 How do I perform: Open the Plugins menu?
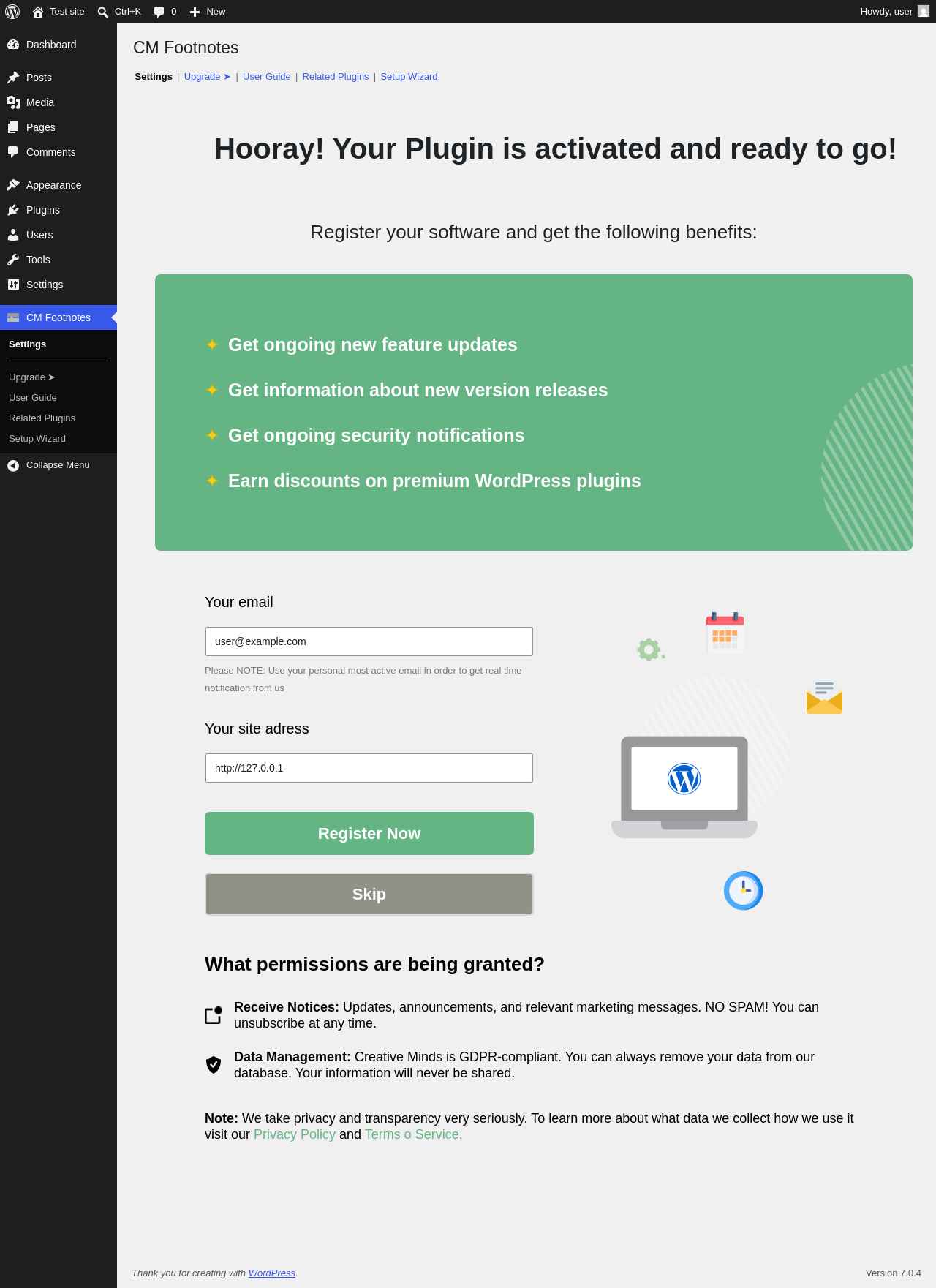click(x=58, y=210)
